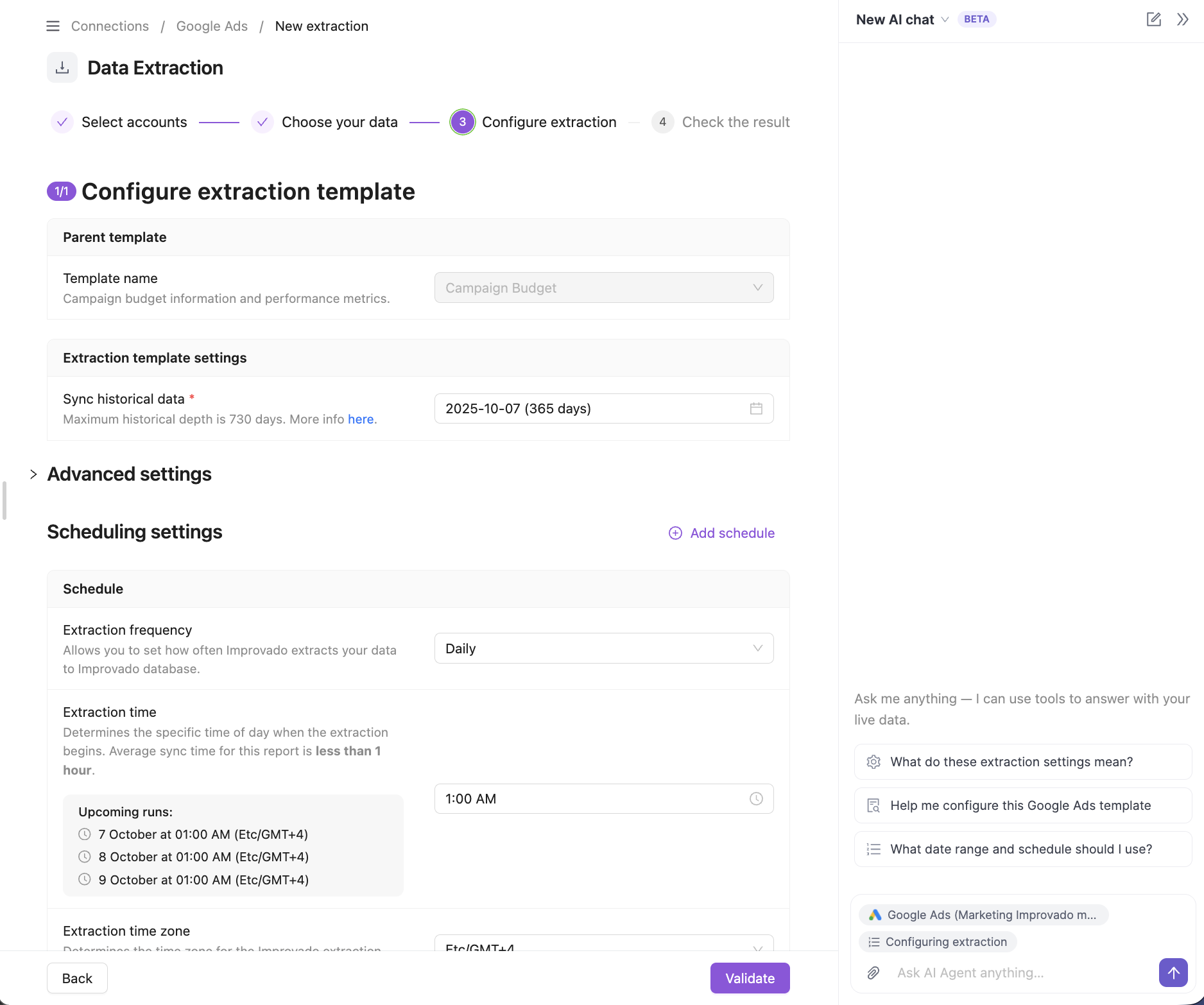Click the BETA badge in chat header

[976, 19]
